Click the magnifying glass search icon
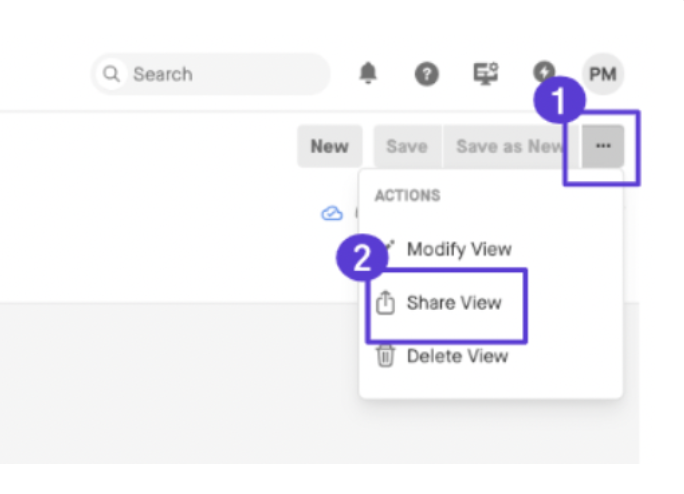Viewport: 684px width, 494px height. (111, 74)
